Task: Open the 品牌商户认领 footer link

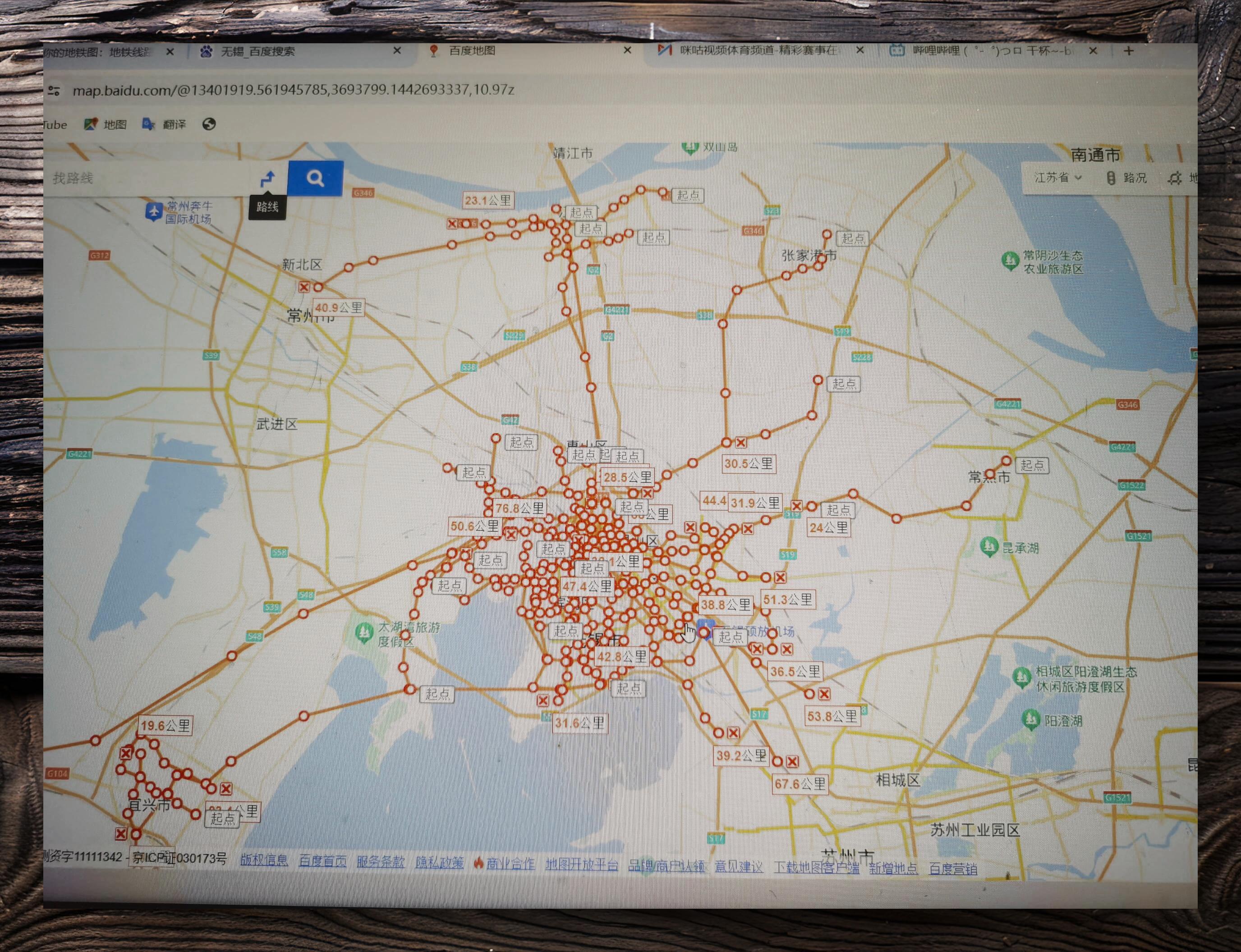Action: [x=666, y=866]
